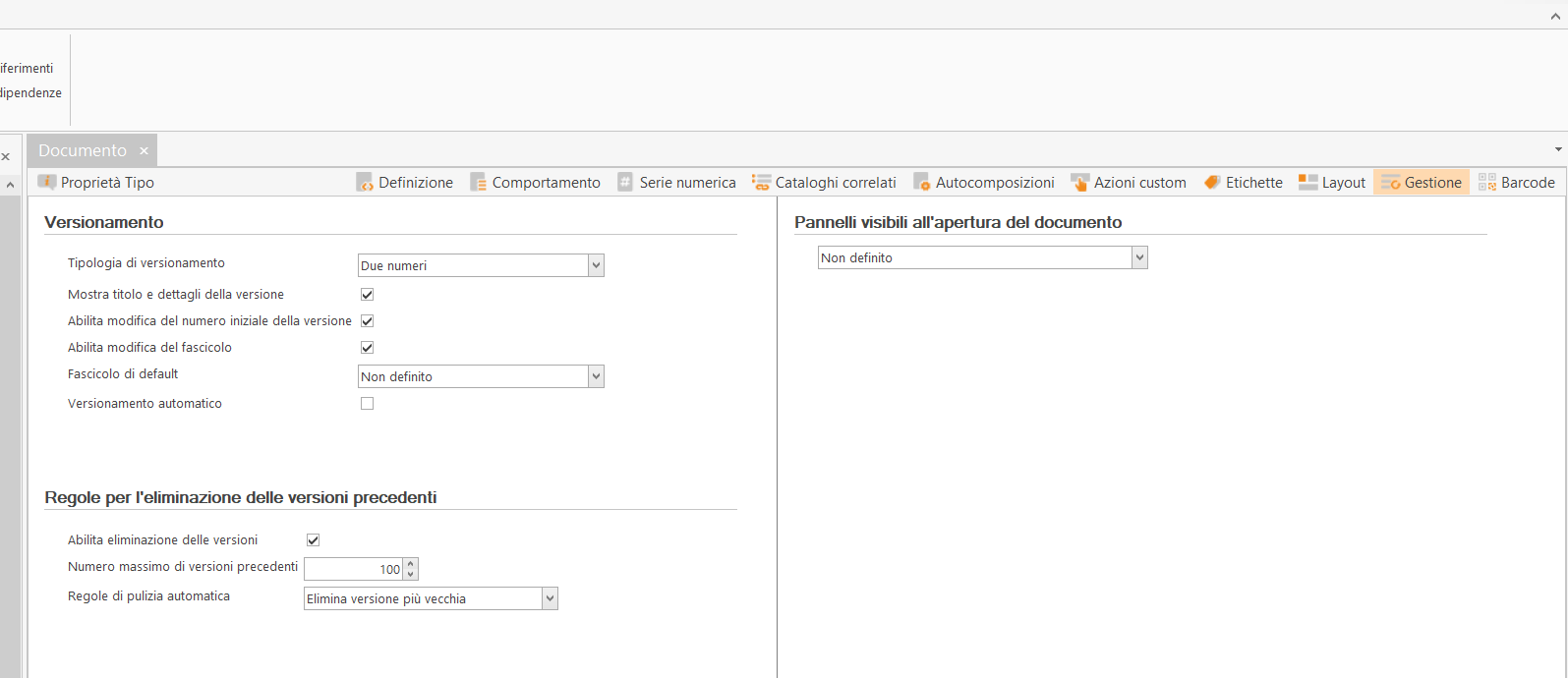
Task: Open the Pannelli visibili dropdown
Action: 1139,257
